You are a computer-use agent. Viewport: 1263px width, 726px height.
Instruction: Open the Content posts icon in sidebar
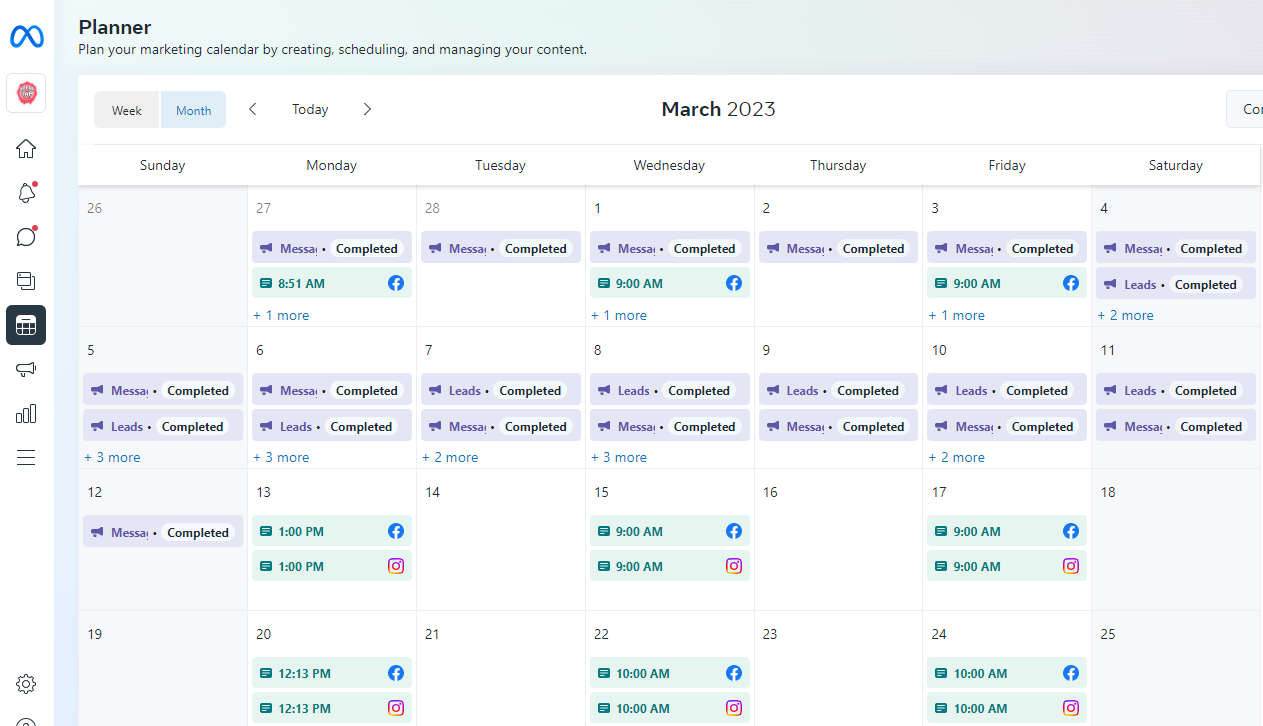26,281
